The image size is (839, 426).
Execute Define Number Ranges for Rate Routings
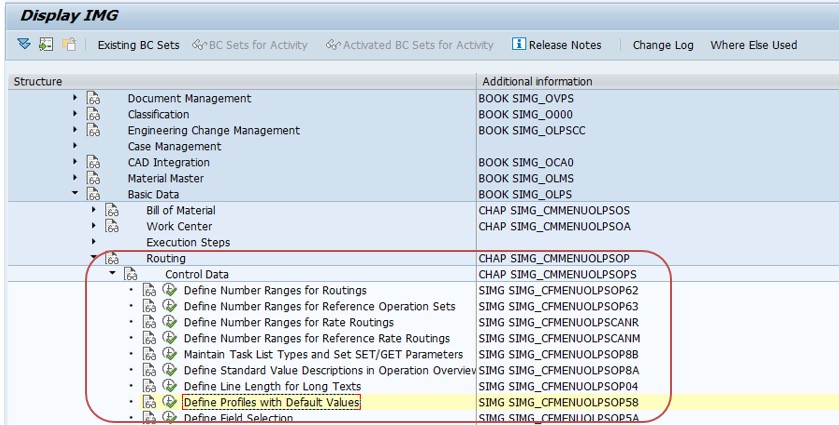170,322
